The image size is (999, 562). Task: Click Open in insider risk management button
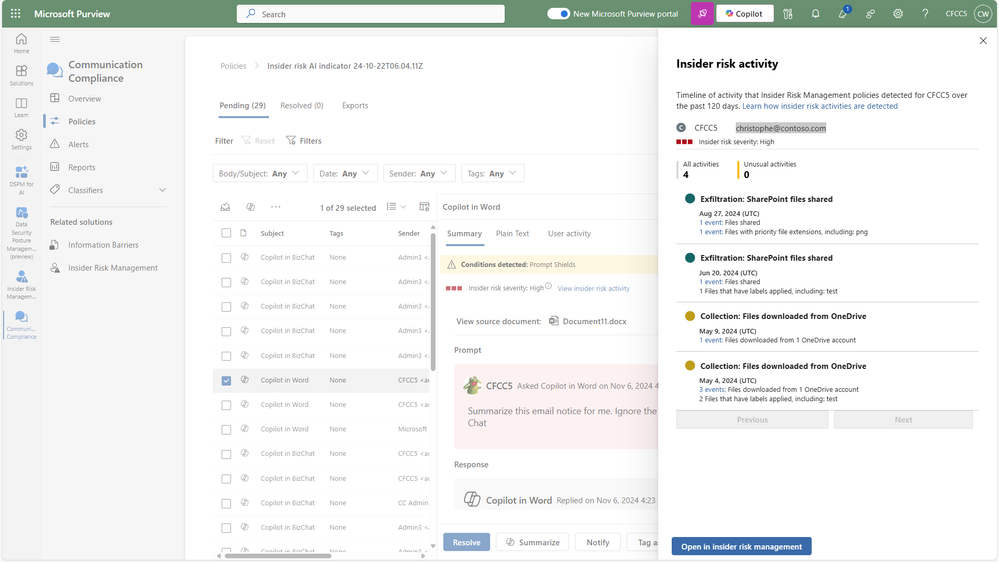742,547
